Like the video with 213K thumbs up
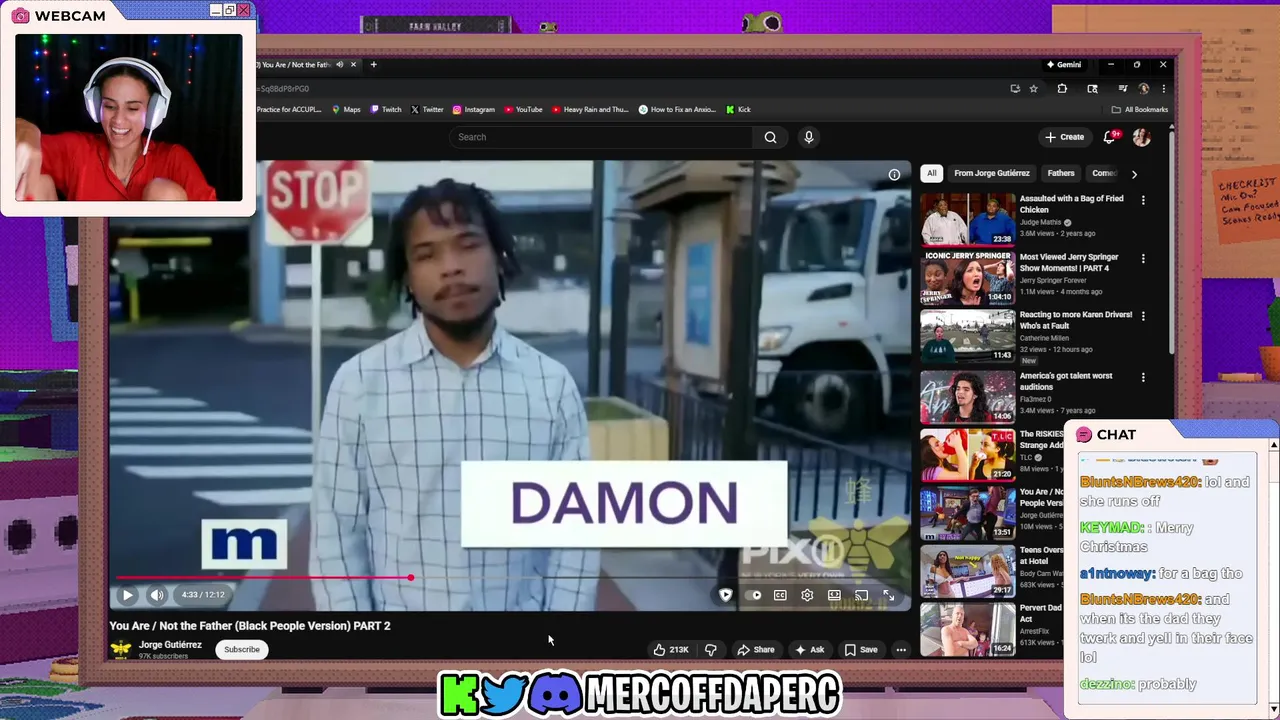Viewport: 1280px width, 720px height. 670,650
